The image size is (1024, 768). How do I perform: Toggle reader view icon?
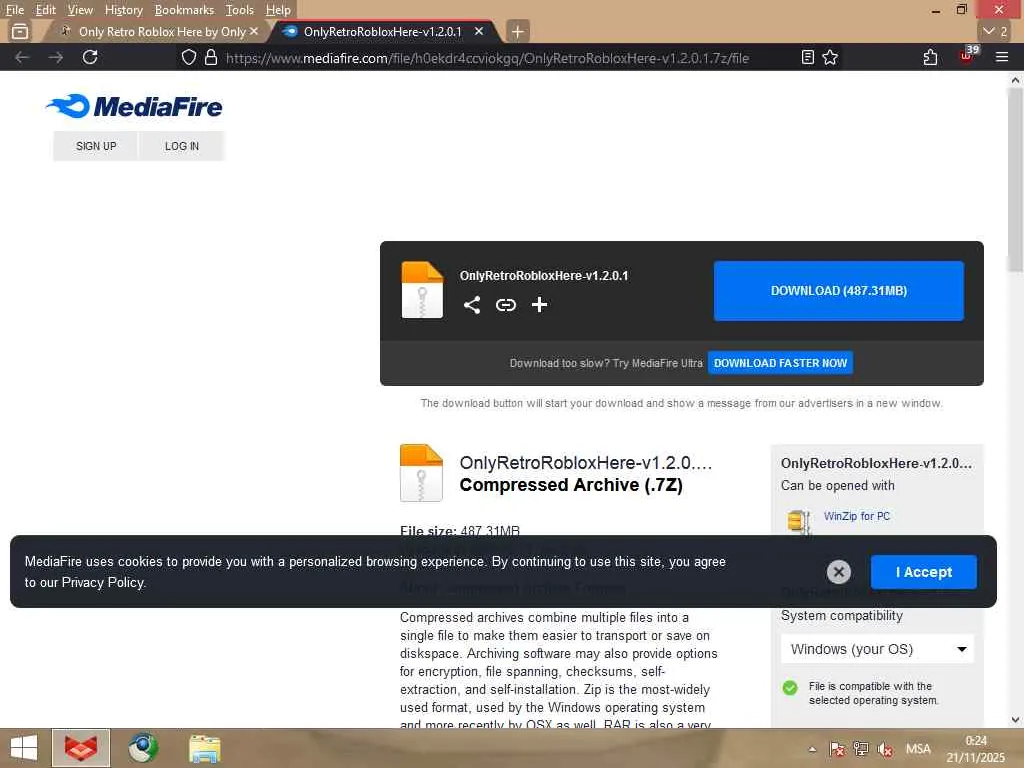[x=808, y=57]
